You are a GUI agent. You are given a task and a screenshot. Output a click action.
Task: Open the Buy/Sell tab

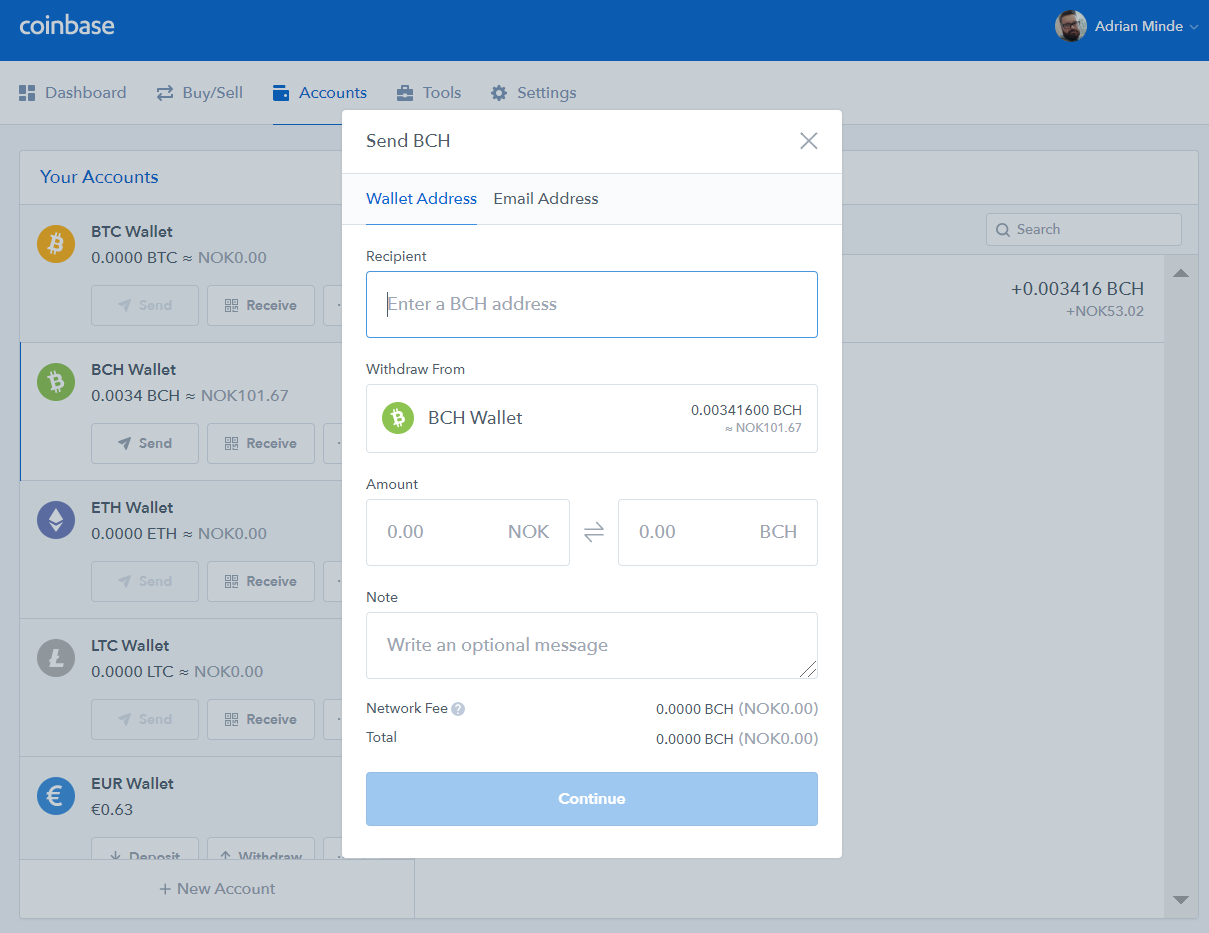coord(199,92)
